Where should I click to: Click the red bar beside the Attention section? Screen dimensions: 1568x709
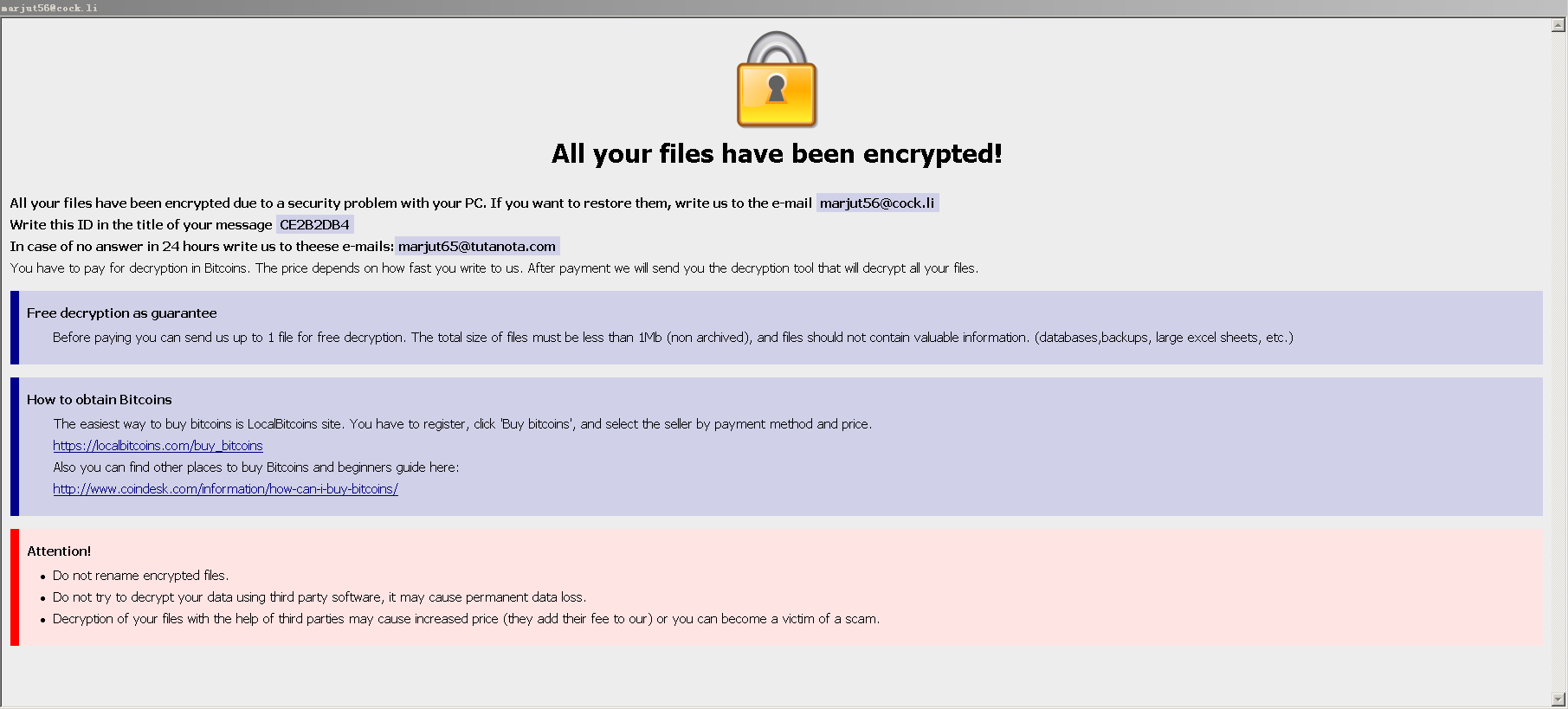[15, 587]
